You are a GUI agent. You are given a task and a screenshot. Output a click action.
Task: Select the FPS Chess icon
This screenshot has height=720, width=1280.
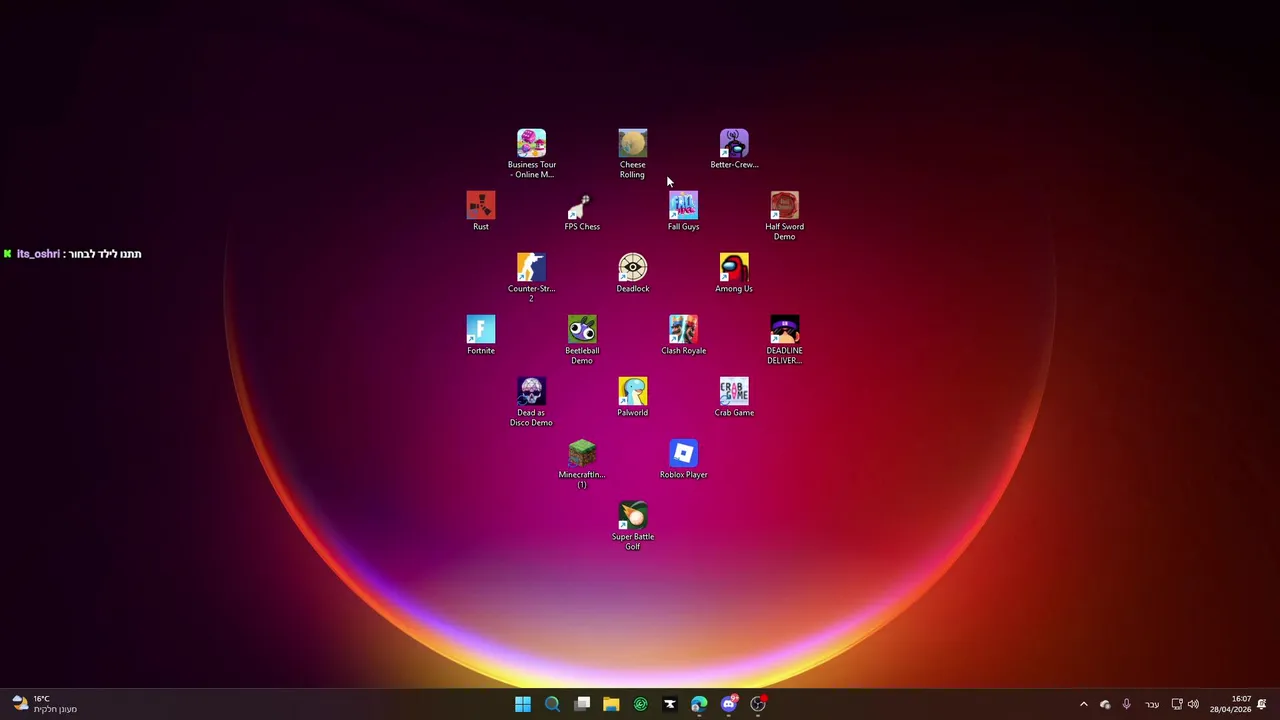coord(582,211)
